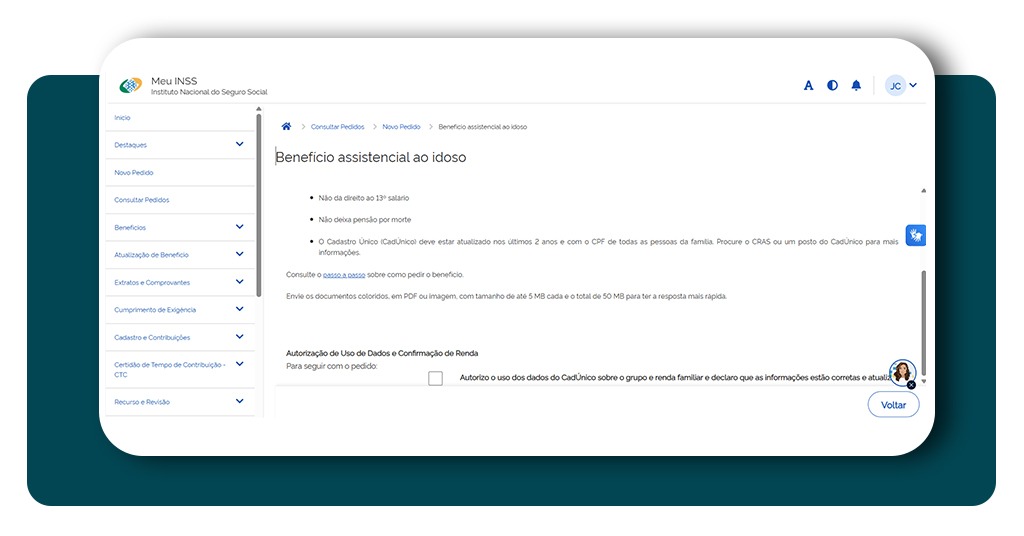Select Novo Pedido in the sidebar
This screenshot has height=536, width=1024.
point(180,172)
